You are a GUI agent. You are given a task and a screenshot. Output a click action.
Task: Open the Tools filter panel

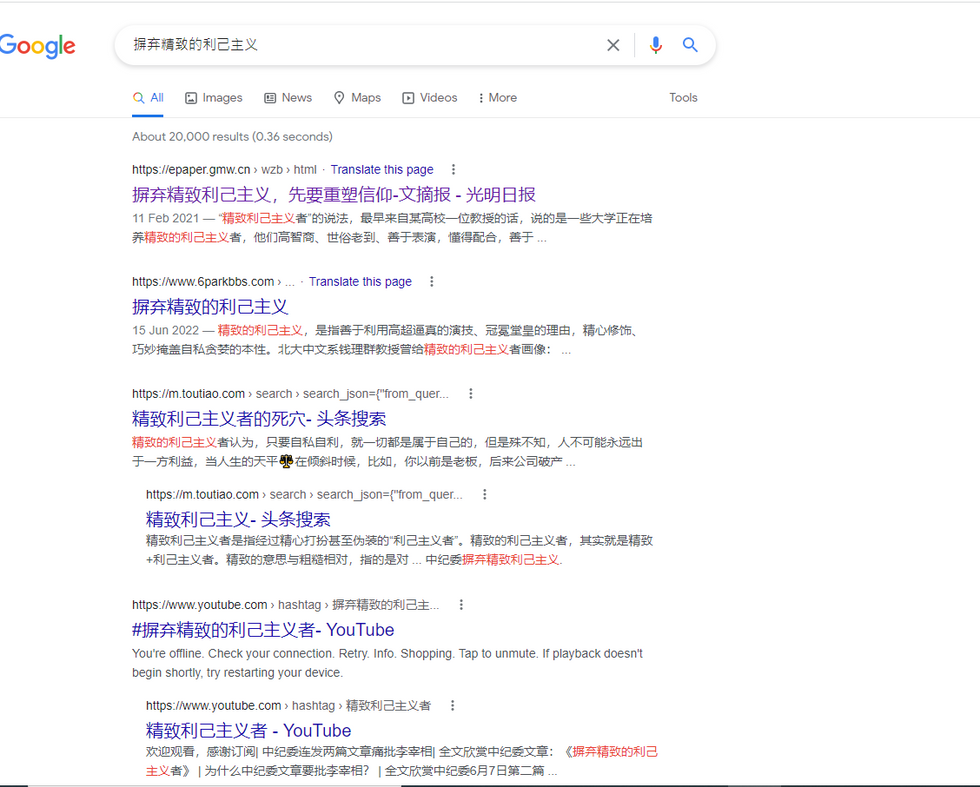coord(683,98)
